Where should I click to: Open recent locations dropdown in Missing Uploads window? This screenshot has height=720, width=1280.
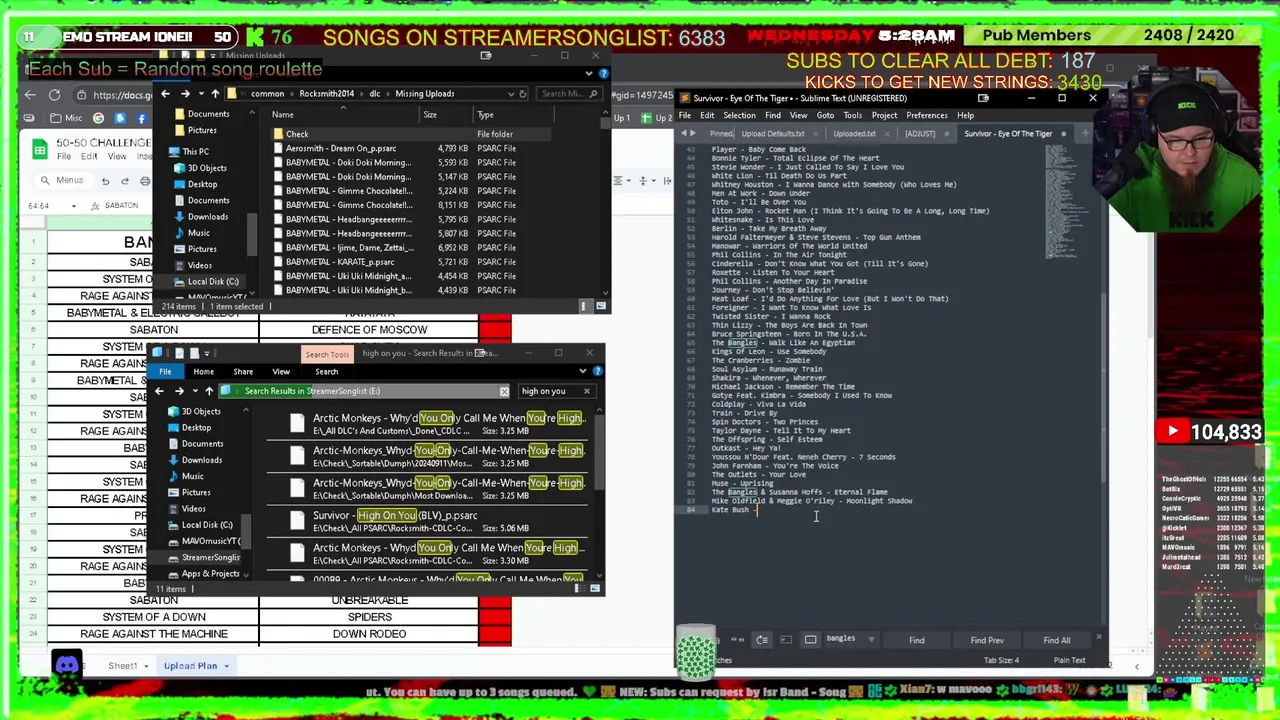(x=200, y=94)
